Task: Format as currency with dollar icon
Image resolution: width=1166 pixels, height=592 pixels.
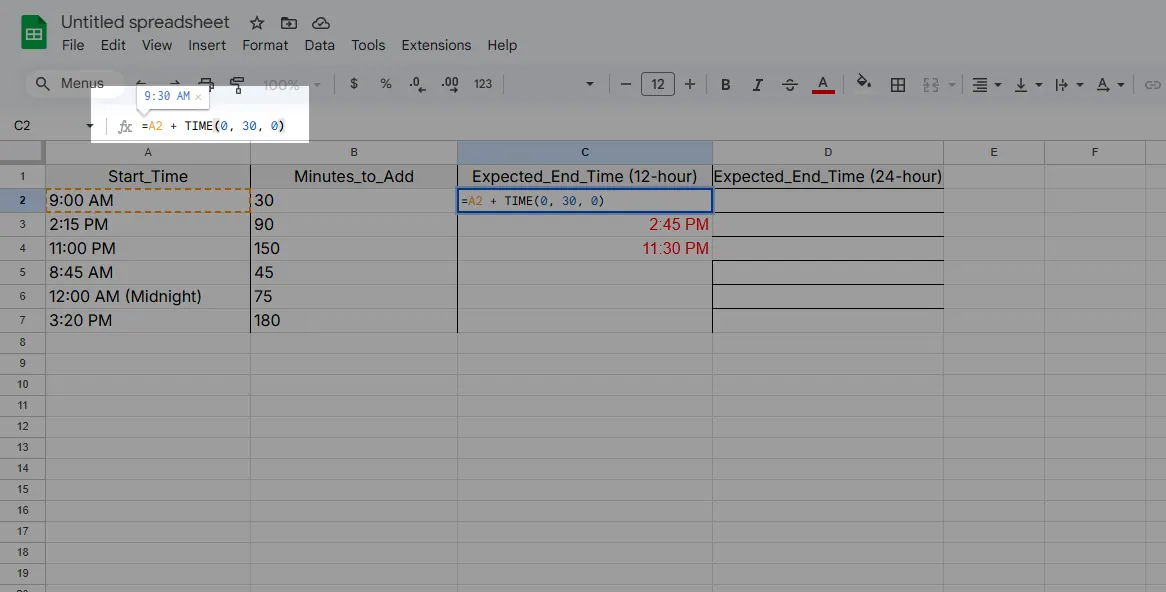Action: point(354,84)
